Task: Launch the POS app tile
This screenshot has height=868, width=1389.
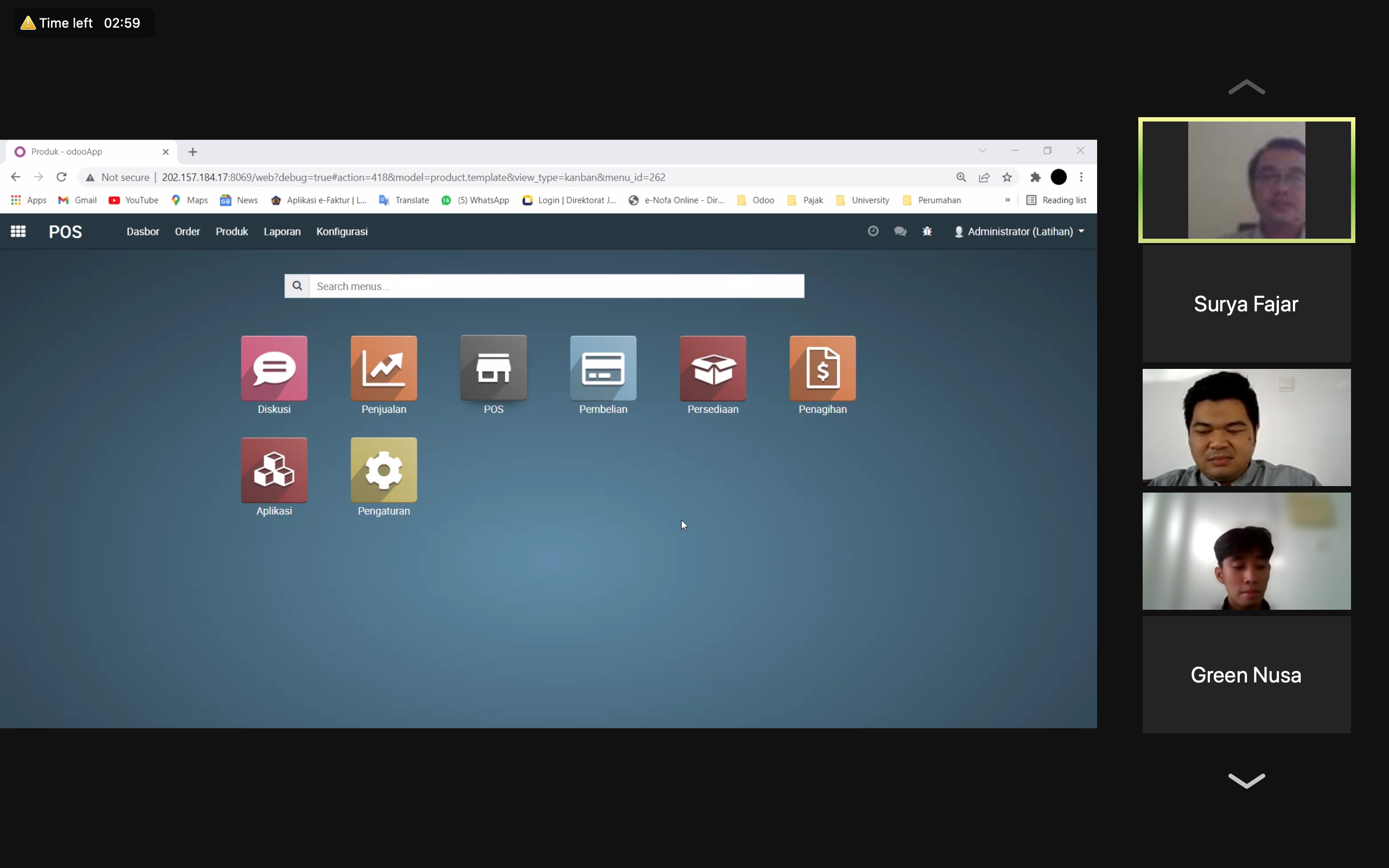Action: (x=493, y=368)
